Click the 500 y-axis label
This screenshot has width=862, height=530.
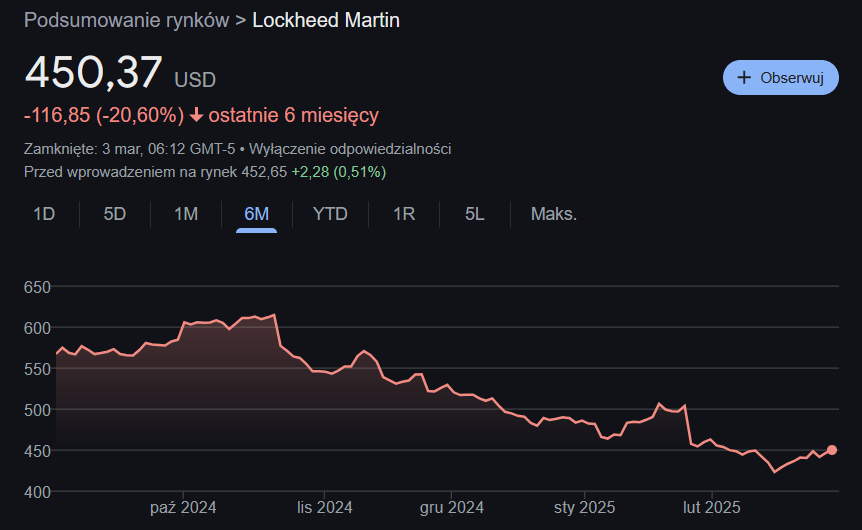[x=37, y=410]
